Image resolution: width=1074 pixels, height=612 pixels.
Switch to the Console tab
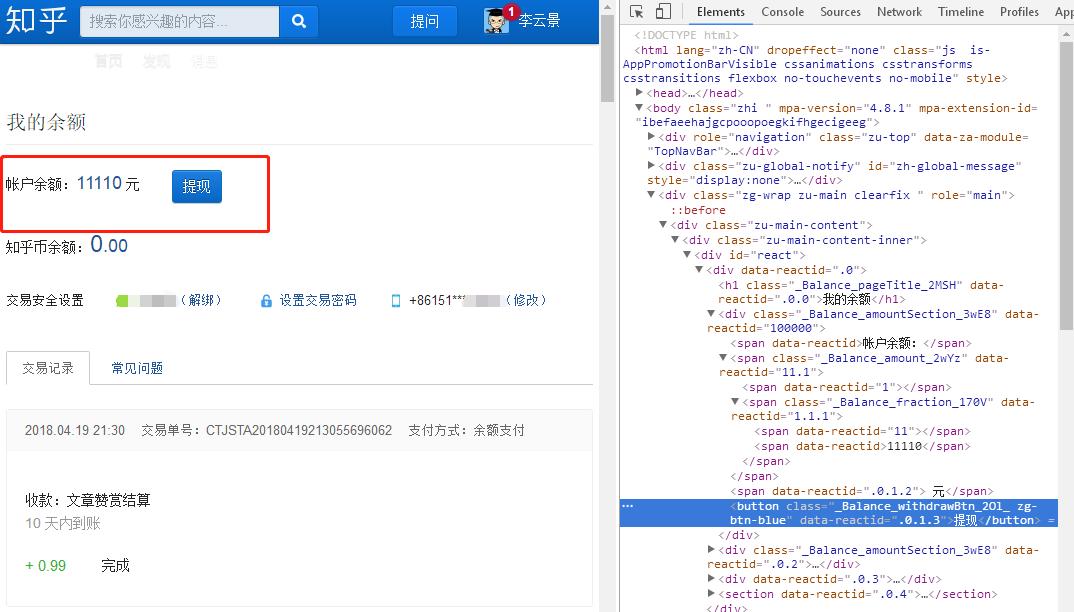pyautogui.click(x=782, y=12)
